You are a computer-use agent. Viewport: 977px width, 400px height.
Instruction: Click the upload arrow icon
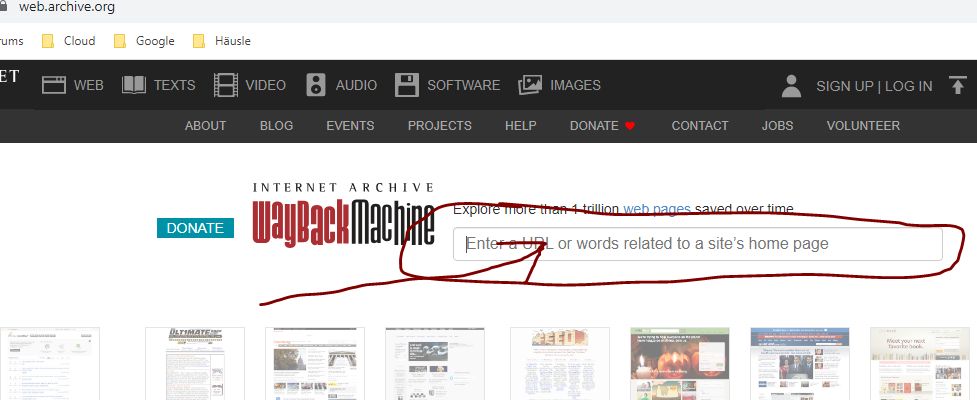point(958,85)
